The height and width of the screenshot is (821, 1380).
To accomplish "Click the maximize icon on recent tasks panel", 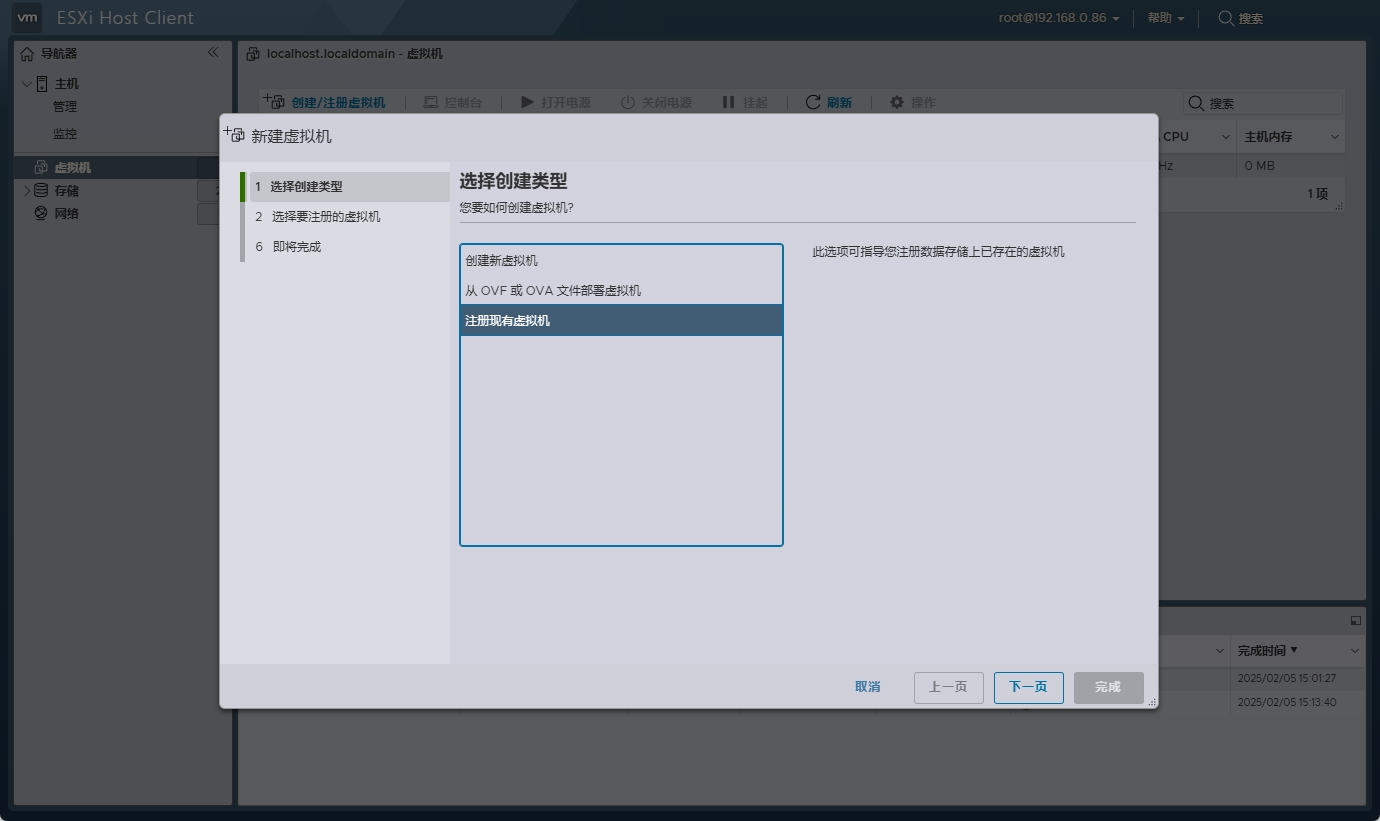I will pyautogui.click(x=1355, y=621).
